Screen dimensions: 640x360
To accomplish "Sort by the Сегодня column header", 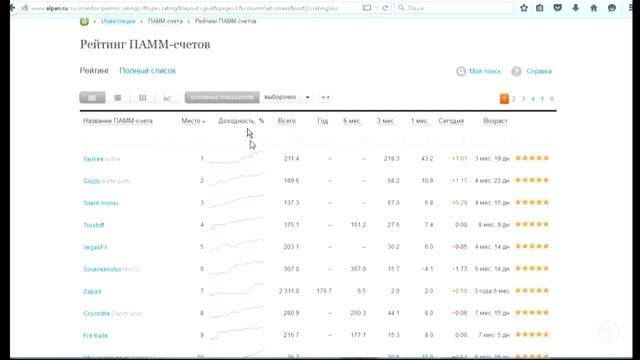I will tap(451, 121).
